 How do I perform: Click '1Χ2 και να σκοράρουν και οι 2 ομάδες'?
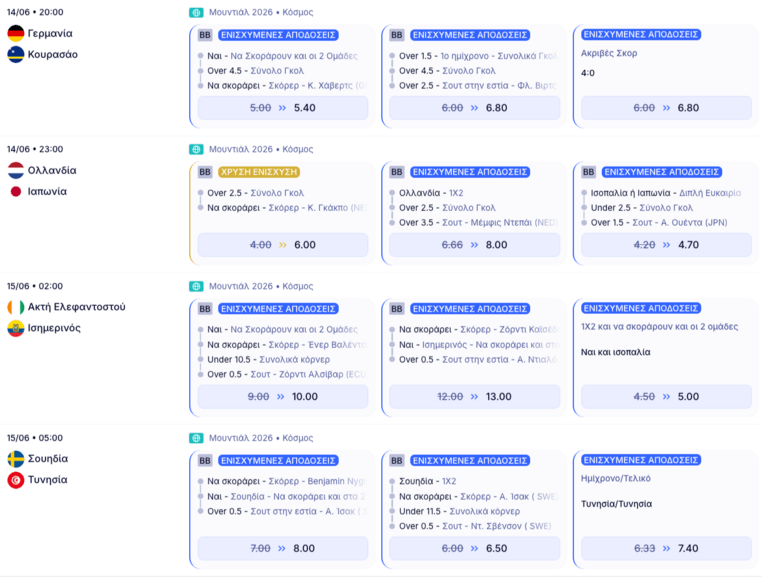659,327
